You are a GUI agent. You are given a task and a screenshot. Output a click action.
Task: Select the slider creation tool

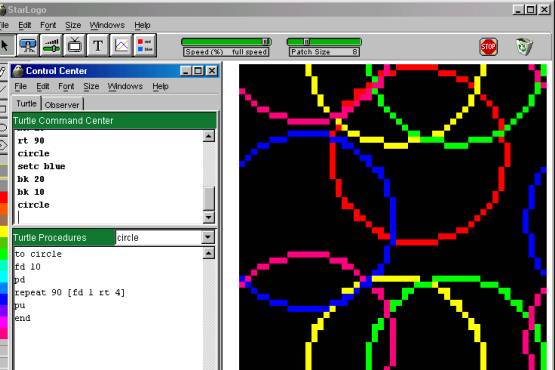(x=51, y=45)
